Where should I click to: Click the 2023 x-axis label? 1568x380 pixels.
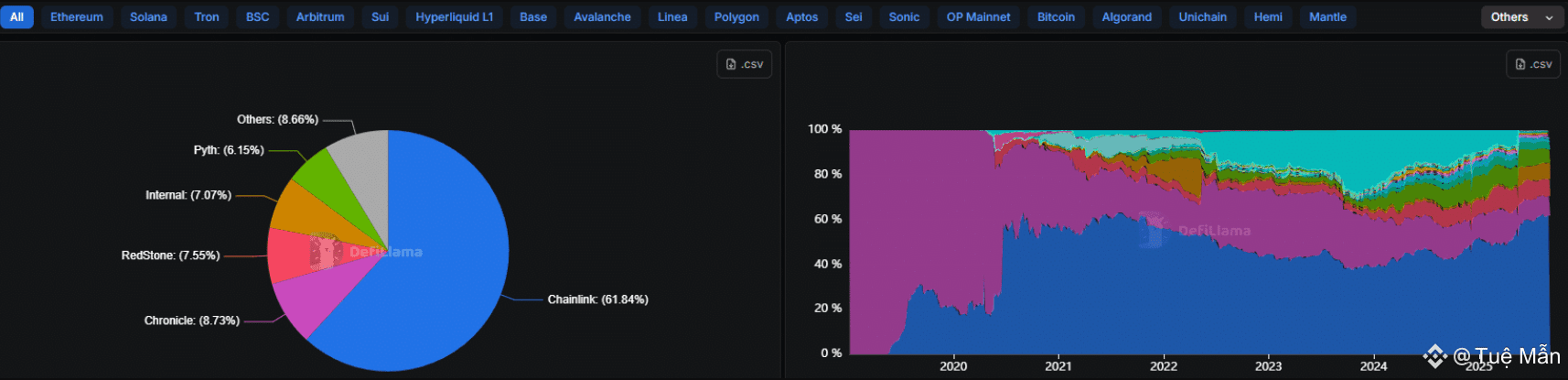click(1268, 366)
